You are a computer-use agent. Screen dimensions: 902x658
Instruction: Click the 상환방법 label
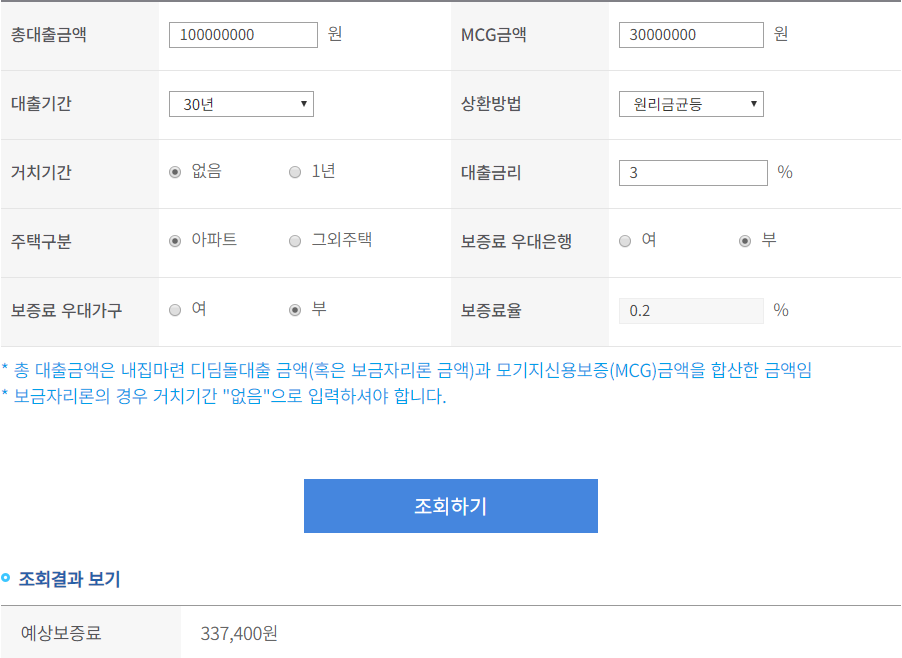pos(491,104)
